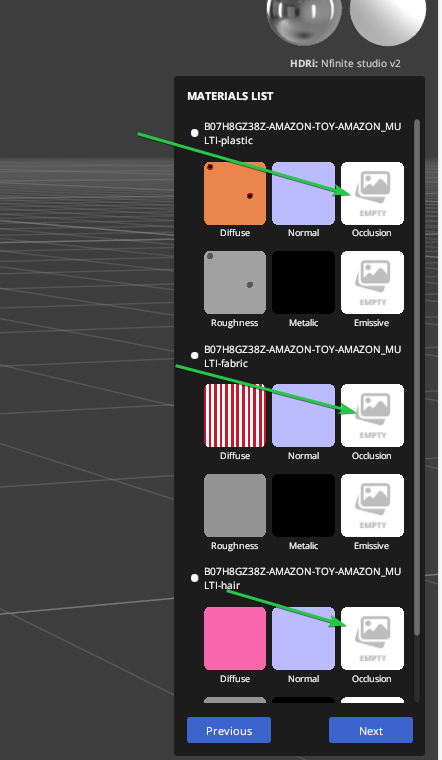
Task: Select the fabric material radio button
Action: point(194,356)
